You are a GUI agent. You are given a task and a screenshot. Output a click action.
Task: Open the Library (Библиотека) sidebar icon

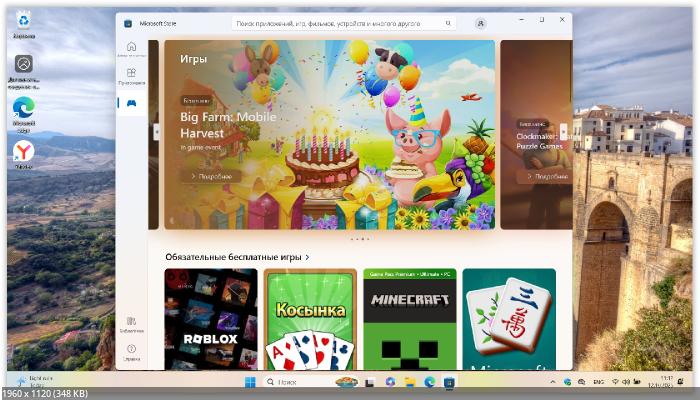(x=131, y=324)
